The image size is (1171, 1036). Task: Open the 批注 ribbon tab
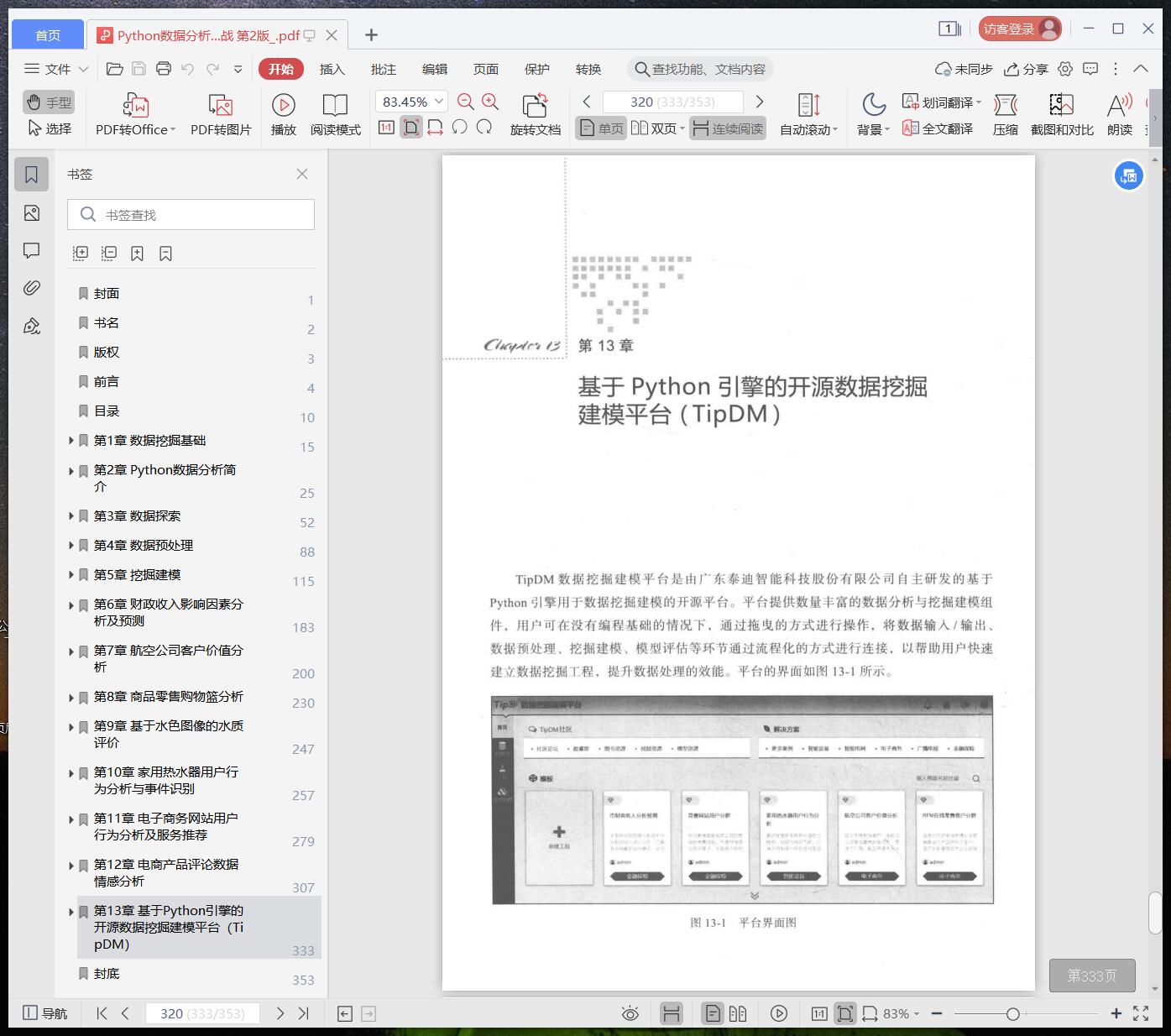pos(384,69)
